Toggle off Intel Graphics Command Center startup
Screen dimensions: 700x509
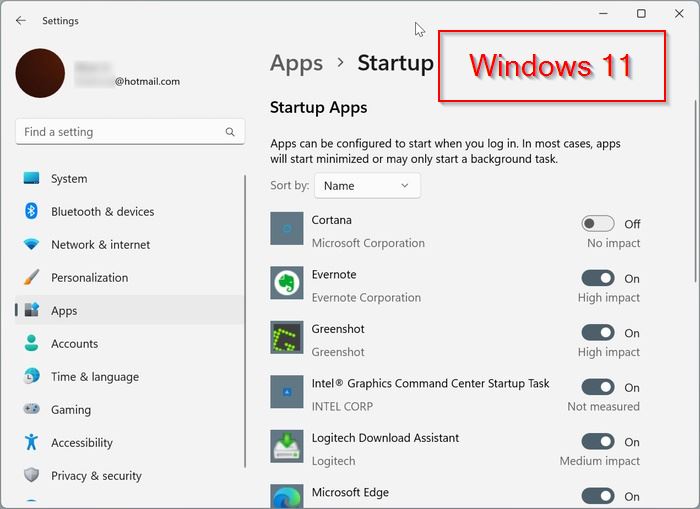[598, 387]
